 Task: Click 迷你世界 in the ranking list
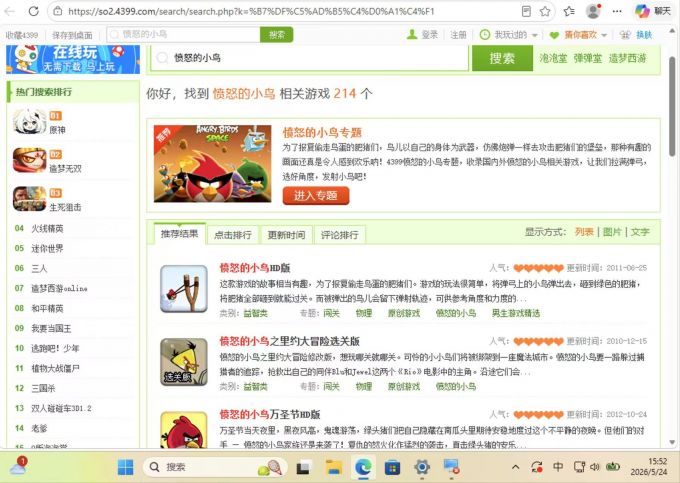point(47,248)
